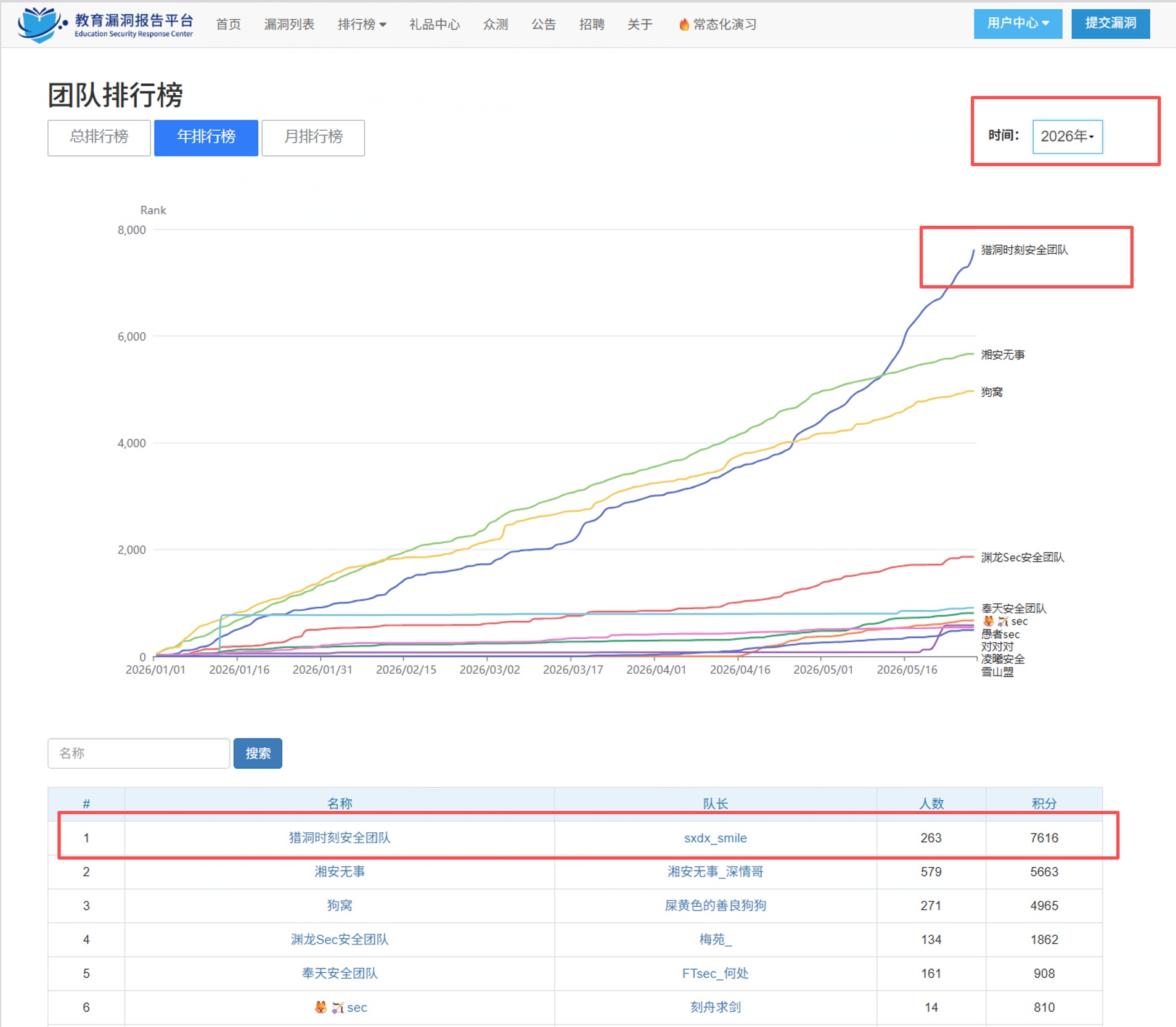The image size is (1176, 1027).
Task: Expand the 用户中心 dropdown
Action: [x=1018, y=24]
